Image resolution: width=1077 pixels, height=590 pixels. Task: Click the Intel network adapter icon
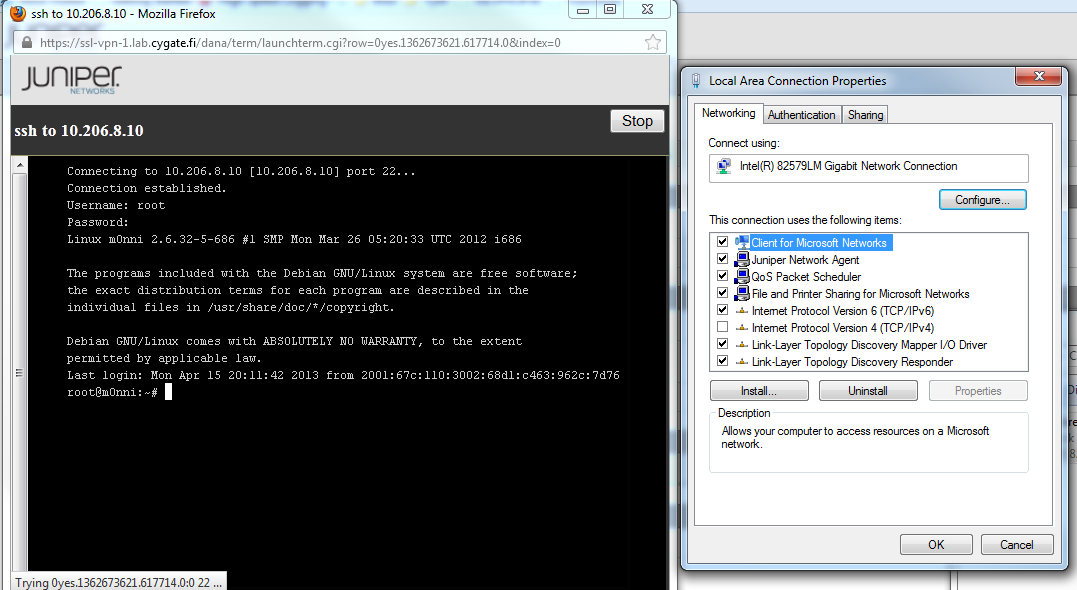pyautogui.click(x=723, y=166)
